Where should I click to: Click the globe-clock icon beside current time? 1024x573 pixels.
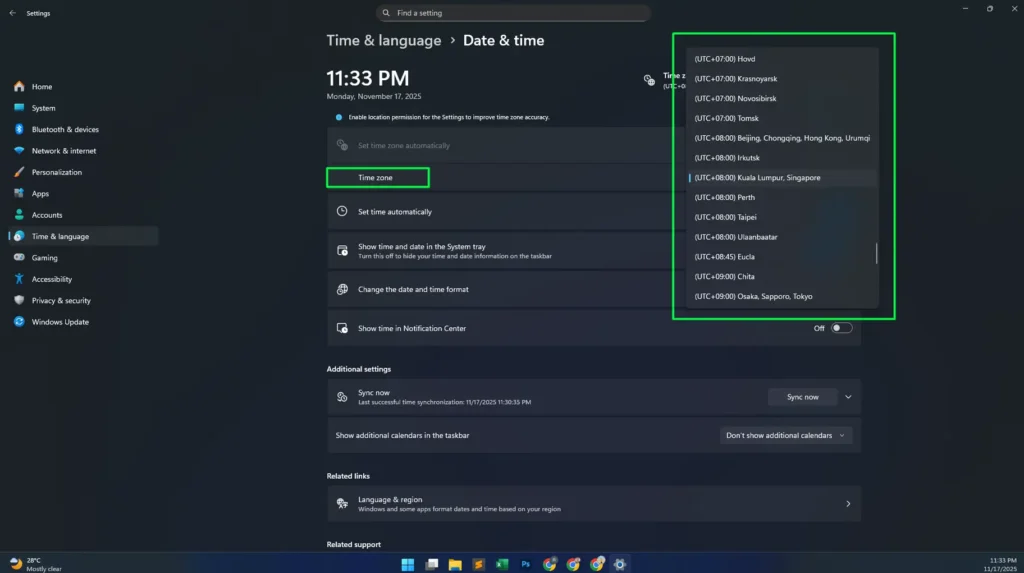pos(649,80)
